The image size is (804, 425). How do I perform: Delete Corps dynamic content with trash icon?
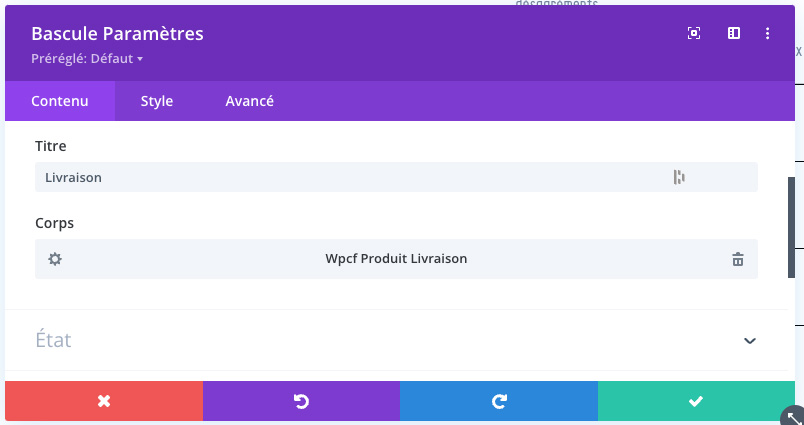click(x=737, y=259)
